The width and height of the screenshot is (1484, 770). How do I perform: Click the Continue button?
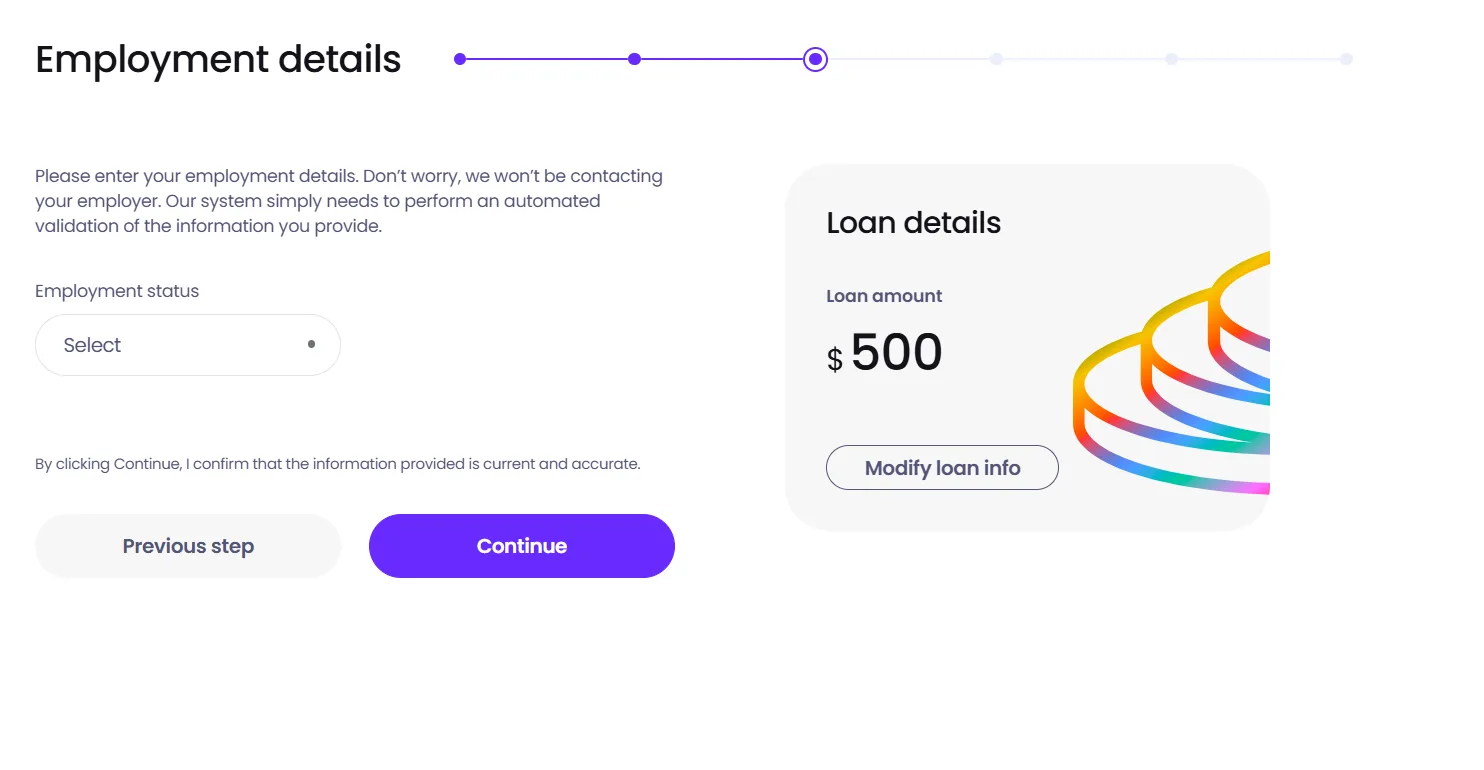pos(521,546)
